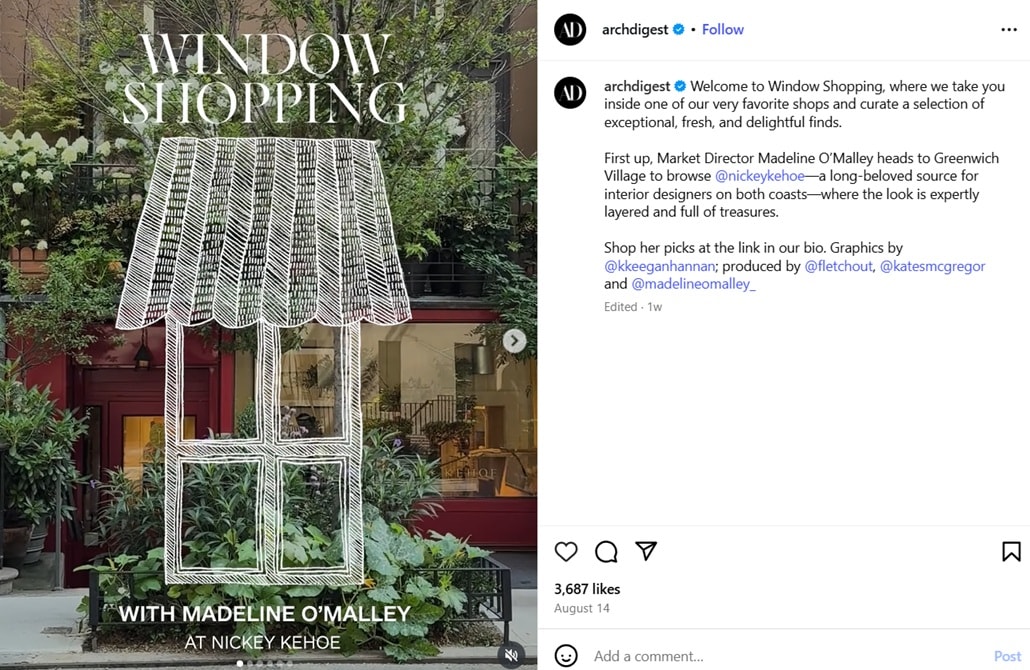View the 3,687 likes list
This screenshot has height=670, width=1030.
587,589
